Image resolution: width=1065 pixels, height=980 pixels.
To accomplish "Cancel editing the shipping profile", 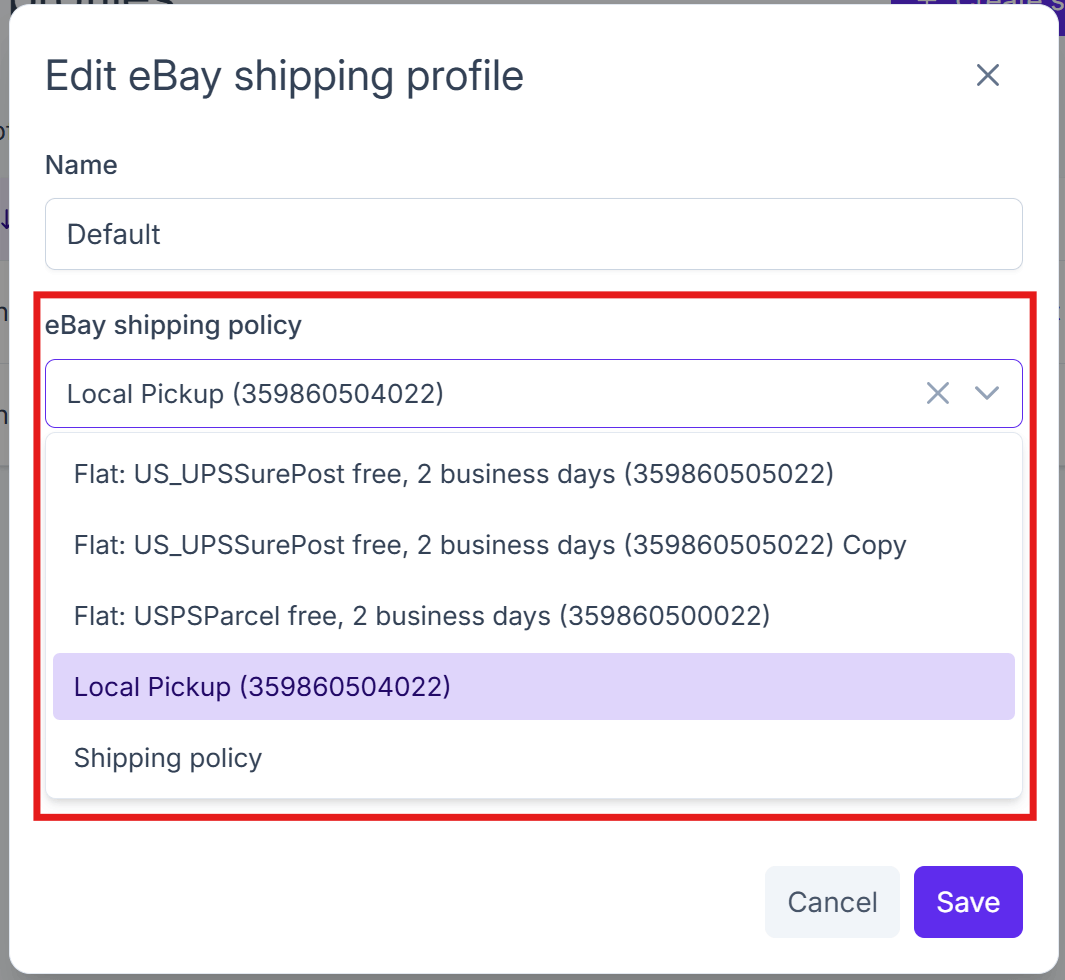I will click(x=832, y=901).
